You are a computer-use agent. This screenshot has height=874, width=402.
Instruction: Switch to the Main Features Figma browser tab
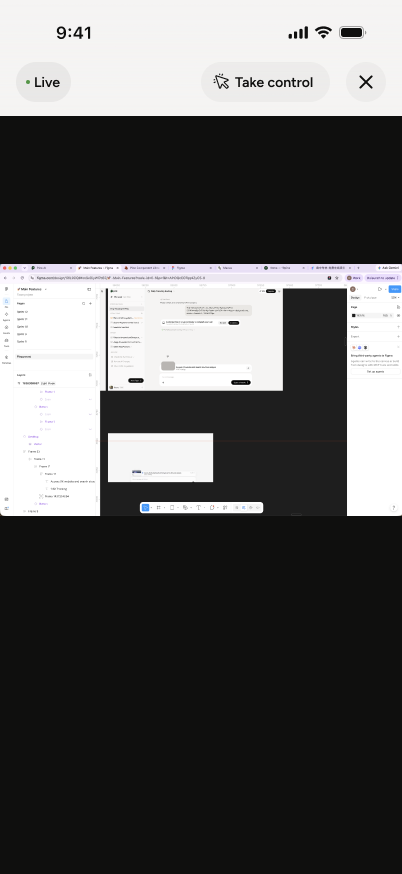pyautogui.click(x=96, y=268)
